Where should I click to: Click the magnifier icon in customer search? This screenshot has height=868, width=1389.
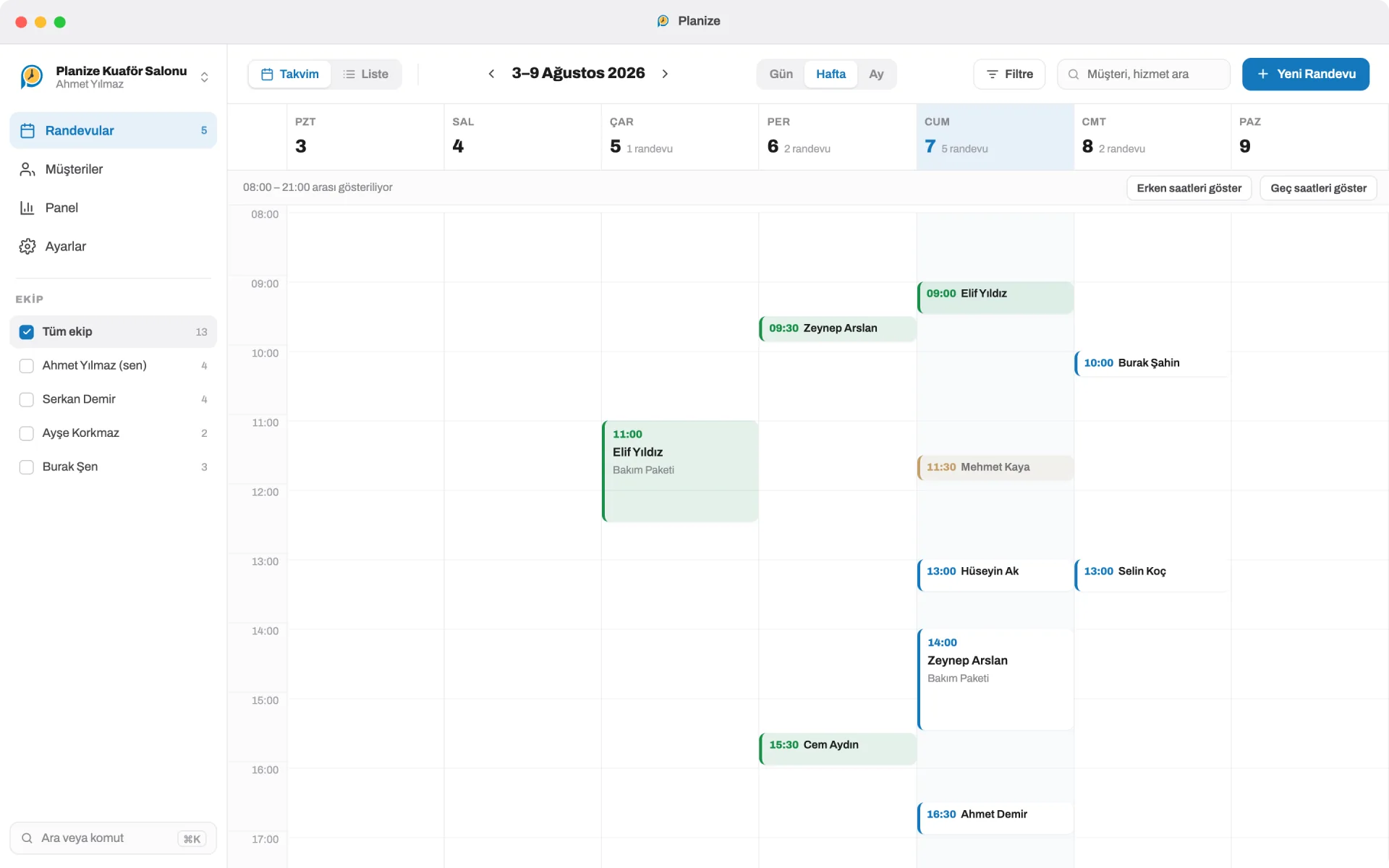pos(1074,75)
